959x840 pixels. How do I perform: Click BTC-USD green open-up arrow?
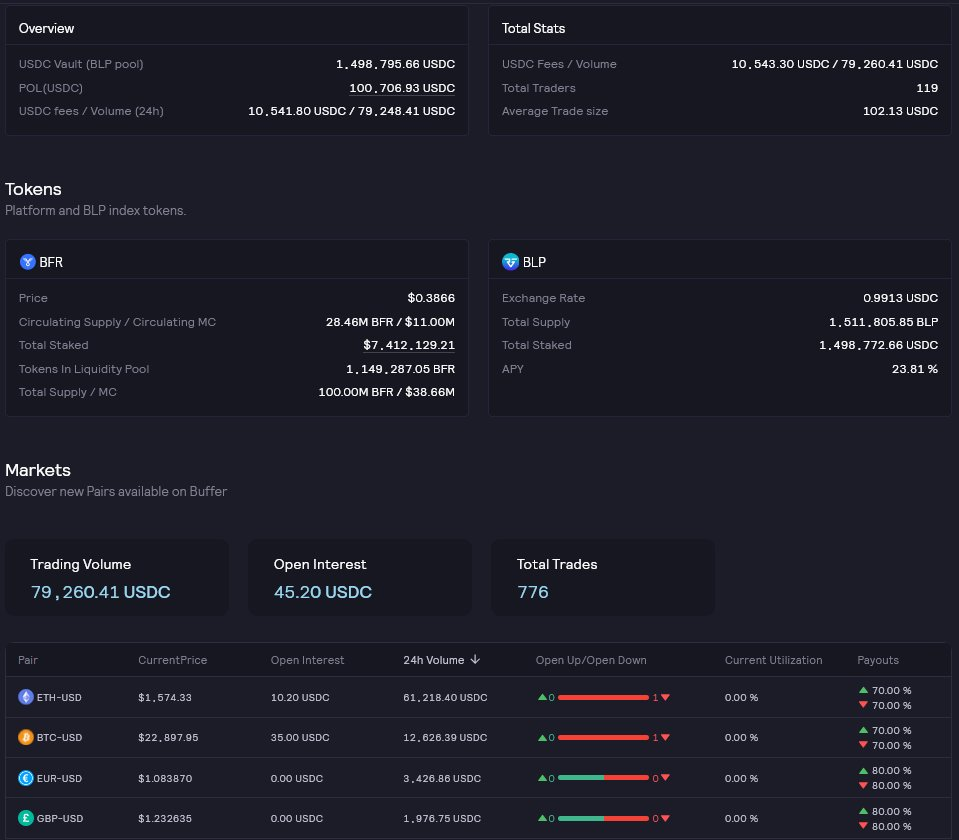point(542,737)
